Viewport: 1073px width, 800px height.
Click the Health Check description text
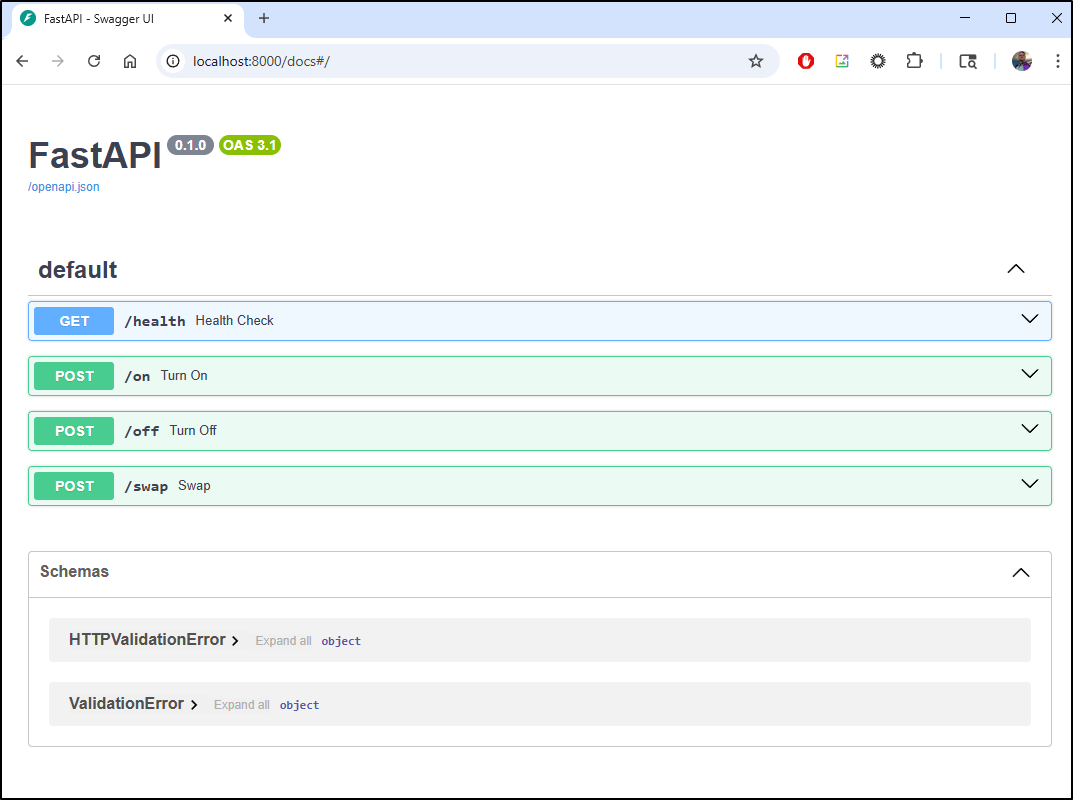(234, 320)
